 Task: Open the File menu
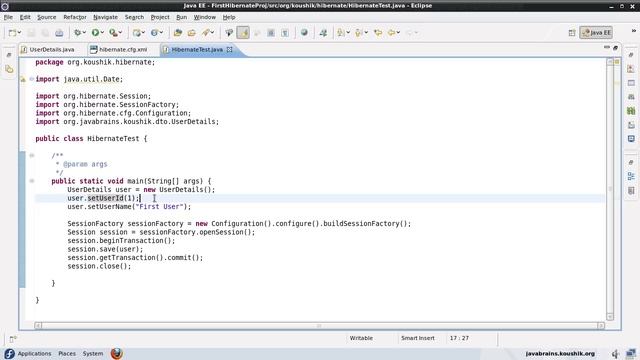8,17
